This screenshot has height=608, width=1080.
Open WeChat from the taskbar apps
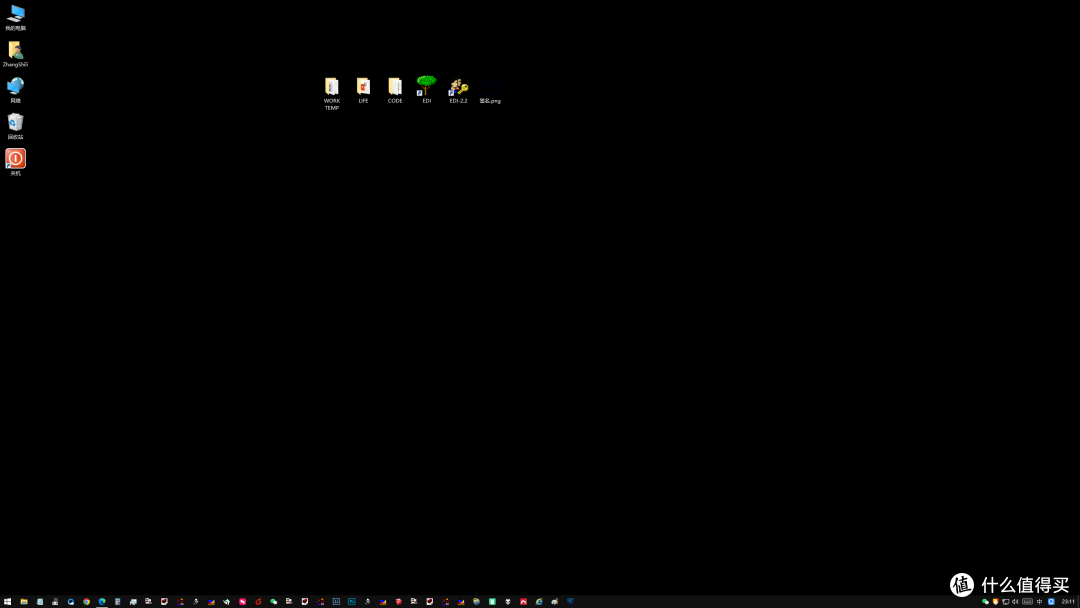(x=273, y=601)
